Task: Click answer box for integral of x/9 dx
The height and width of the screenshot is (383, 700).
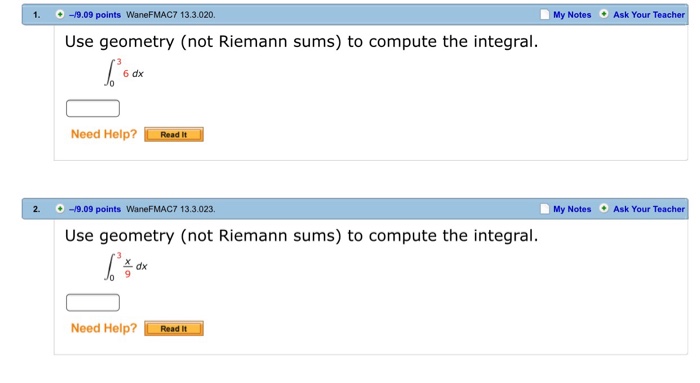Action: click(93, 303)
